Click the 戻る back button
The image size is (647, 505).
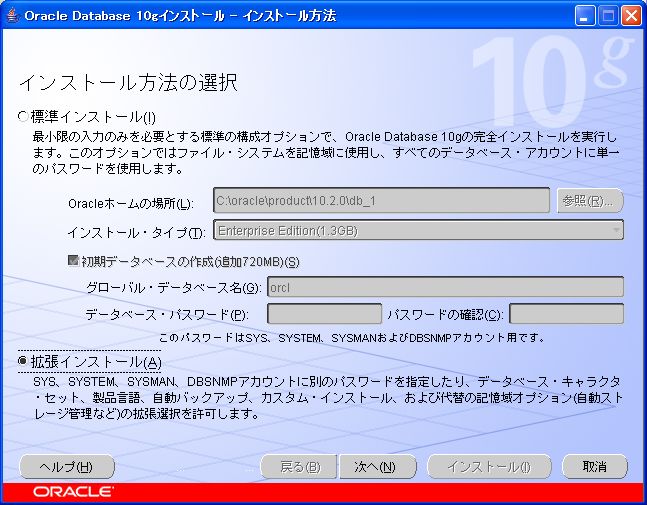pyautogui.click(x=299, y=467)
